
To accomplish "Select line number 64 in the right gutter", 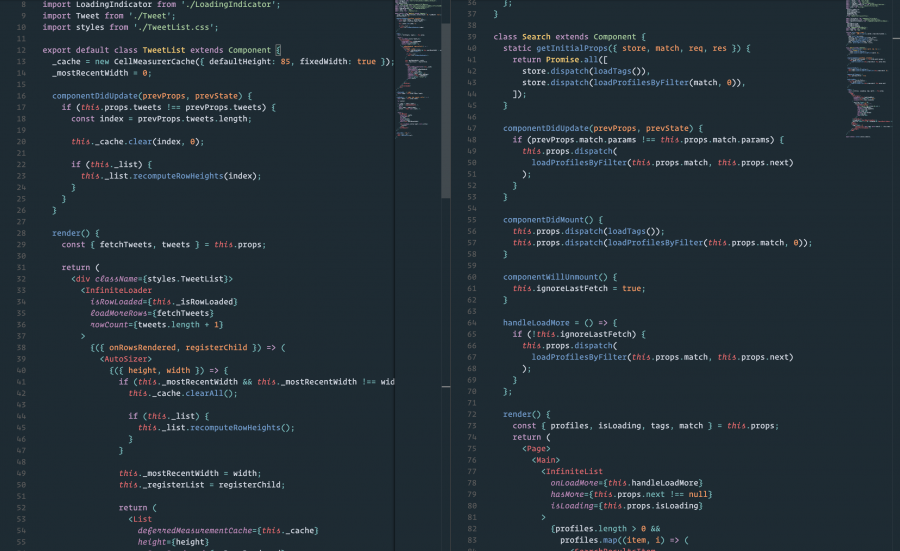I will [469, 323].
